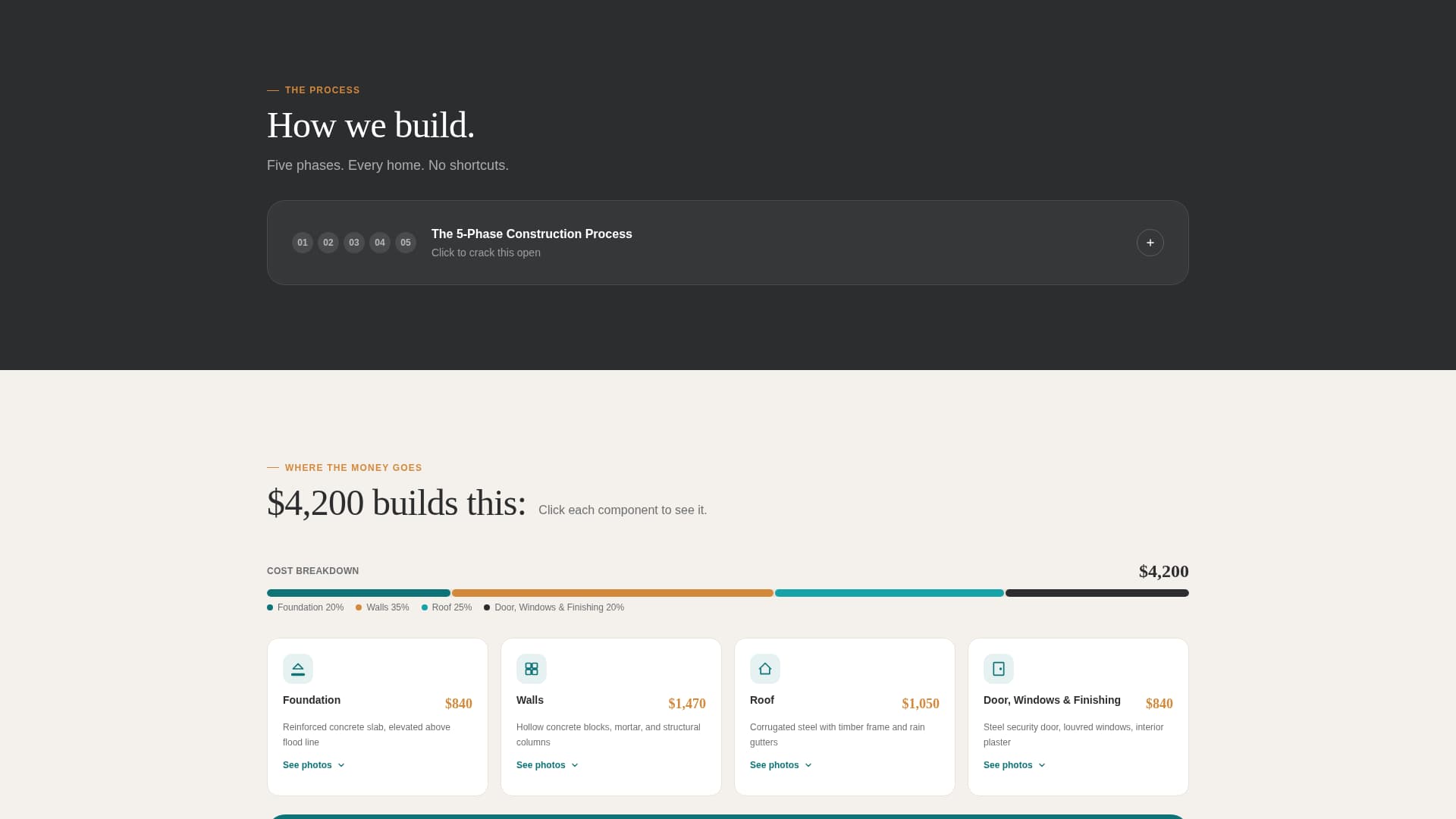1456x819 pixels.
Task: Click the Walls segment of the cost bar
Action: click(613, 593)
